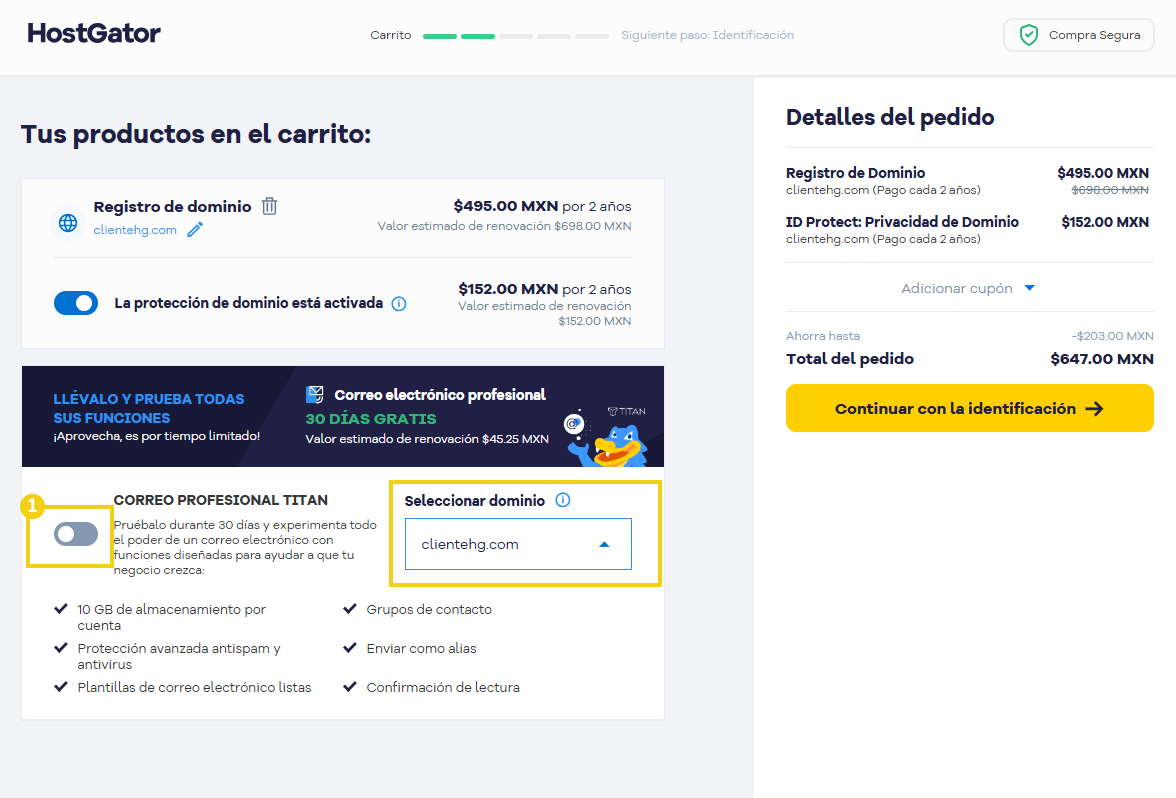This screenshot has width=1176, height=798.
Task: Click the globe icon beside Registro de dominio
Action: tap(68, 223)
